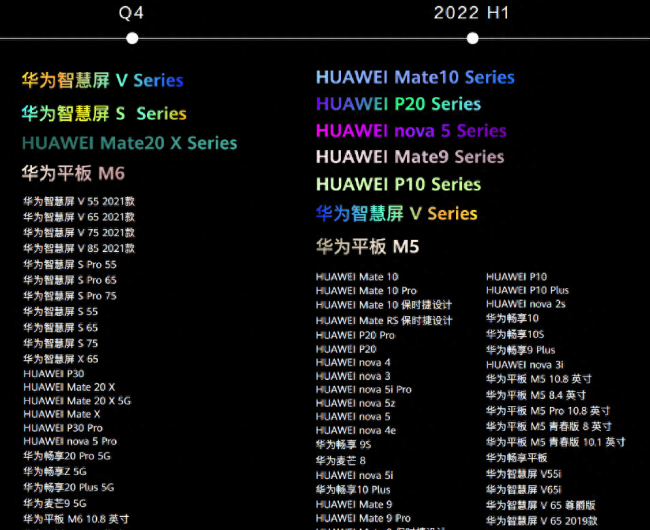650x530 pixels.
Task: Click the Q4 timeline dot
Action: coord(132,39)
